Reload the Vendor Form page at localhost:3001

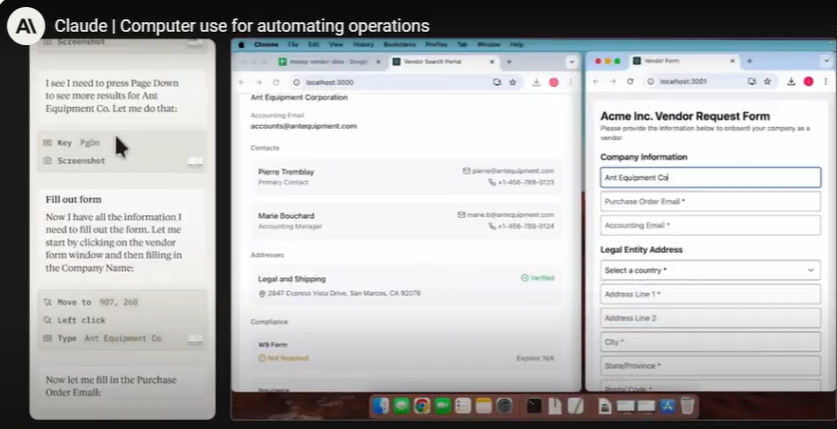click(x=630, y=81)
